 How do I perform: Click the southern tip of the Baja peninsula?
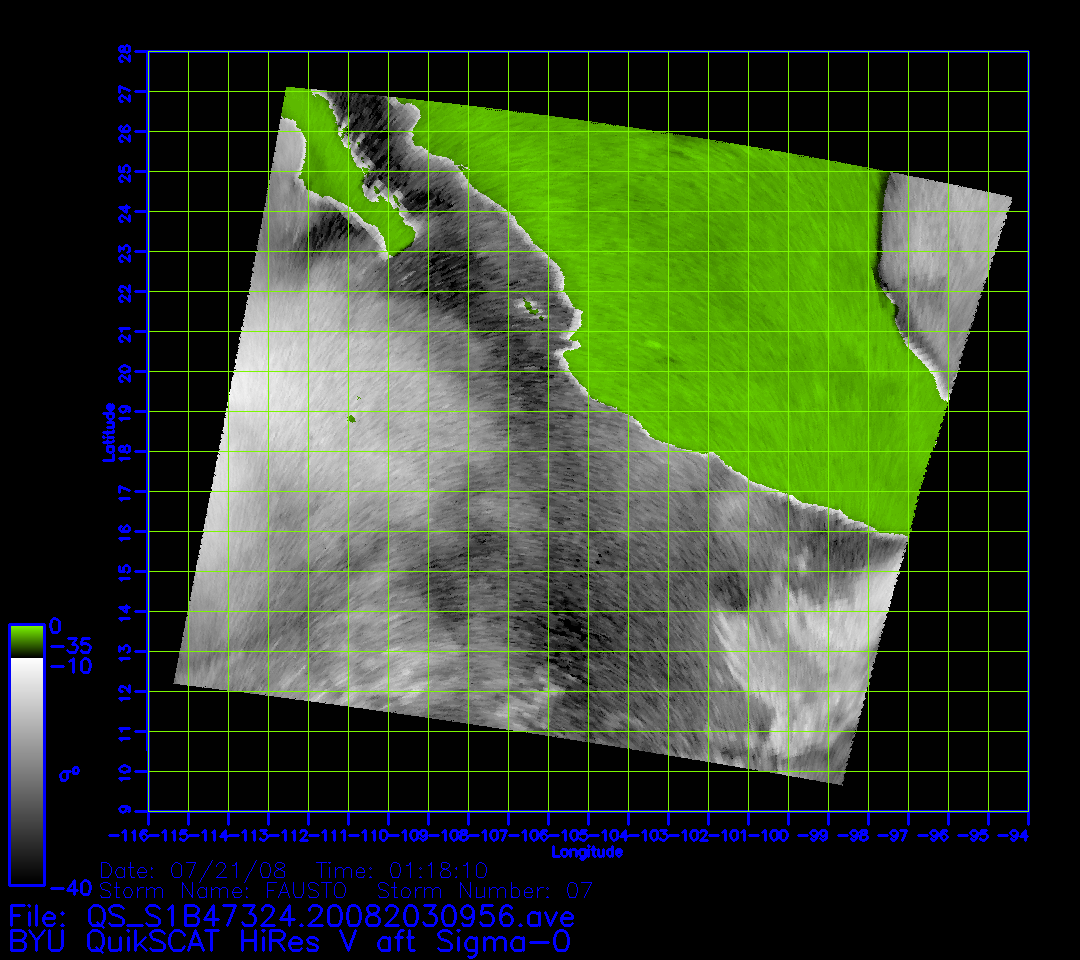[x=391, y=256]
